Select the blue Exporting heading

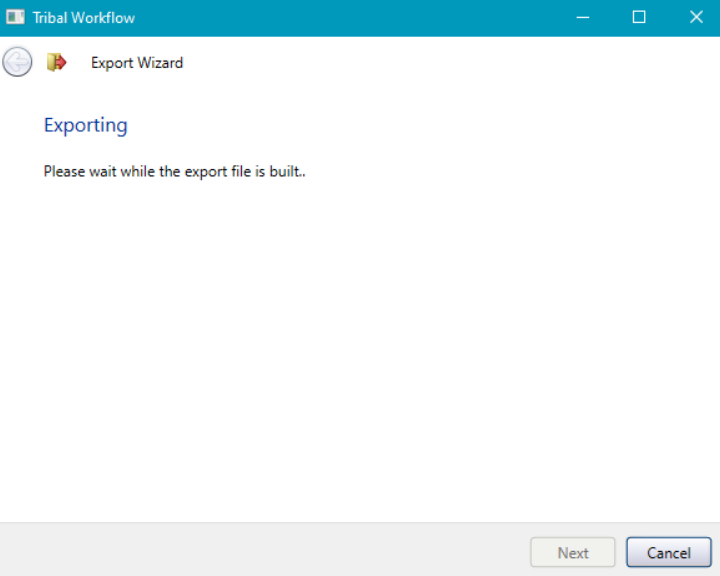tap(86, 125)
